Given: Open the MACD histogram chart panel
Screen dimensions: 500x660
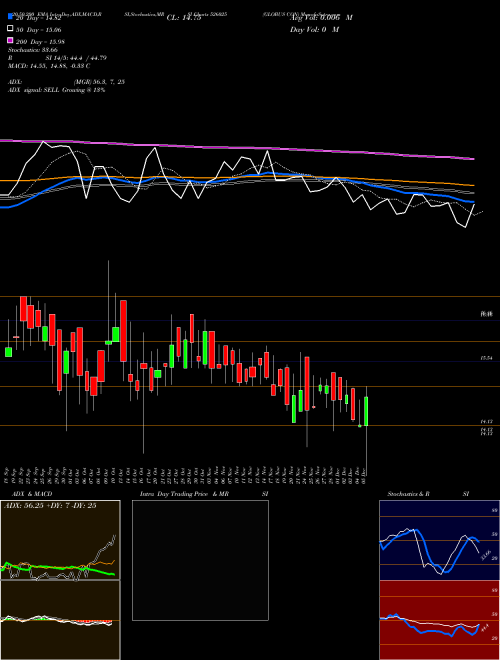Looking at the screenshot, I should tap(60, 620).
